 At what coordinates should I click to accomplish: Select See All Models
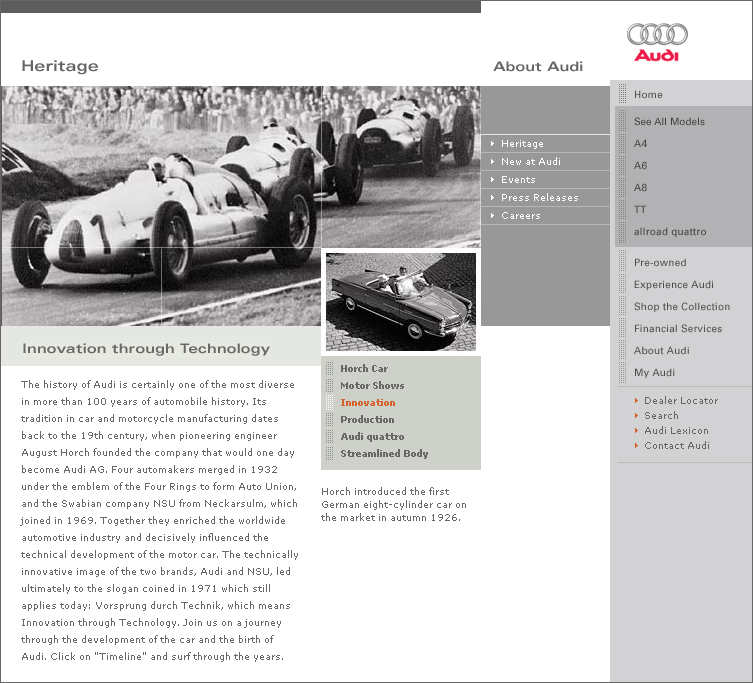669,122
